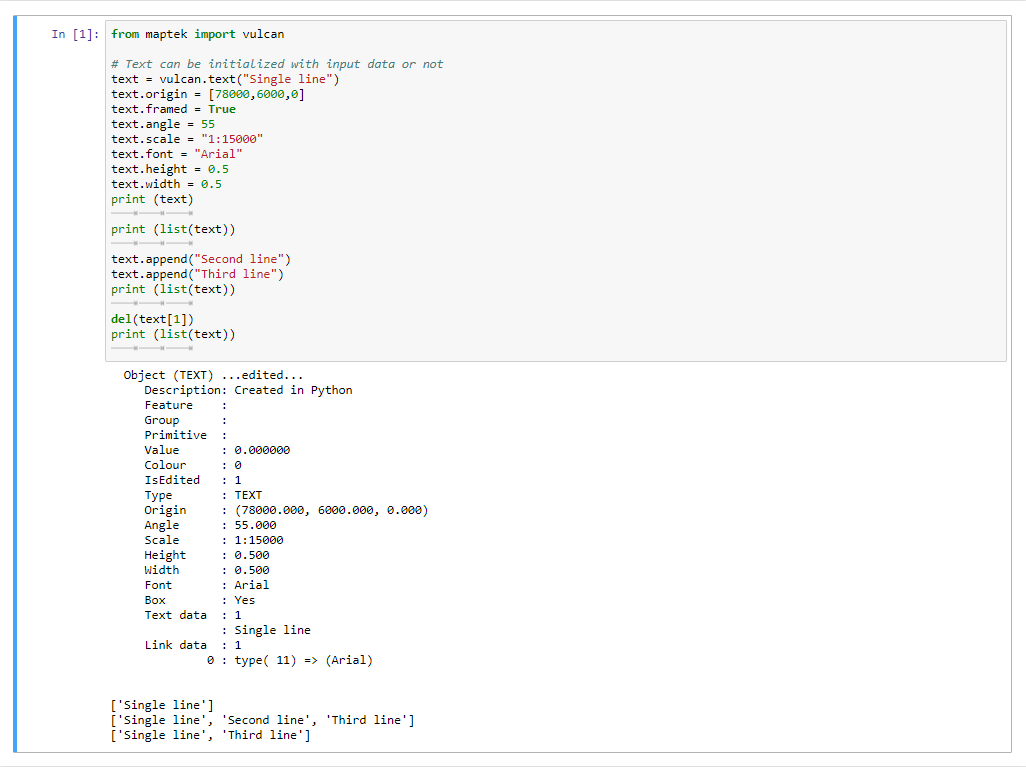This screenshot has width=1026, height=767.
Task: Click the Value 0.000000 output row
Action: point(217,450)
